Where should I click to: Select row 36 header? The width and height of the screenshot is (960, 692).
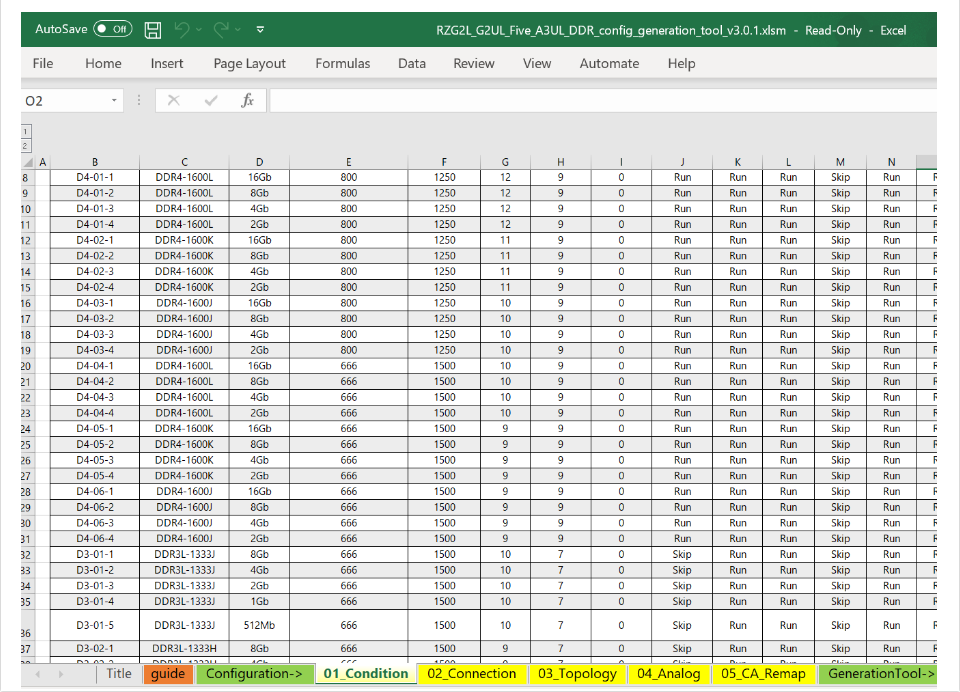coord(28,625)
